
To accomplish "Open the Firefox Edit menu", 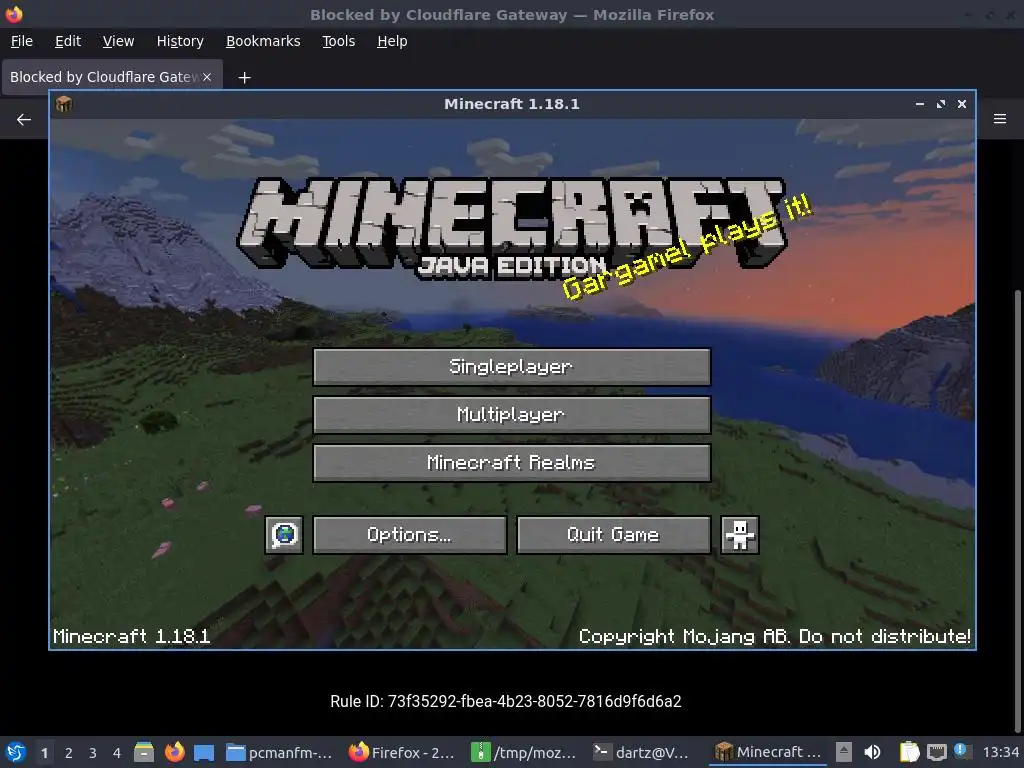I will [x=68, y=41].
